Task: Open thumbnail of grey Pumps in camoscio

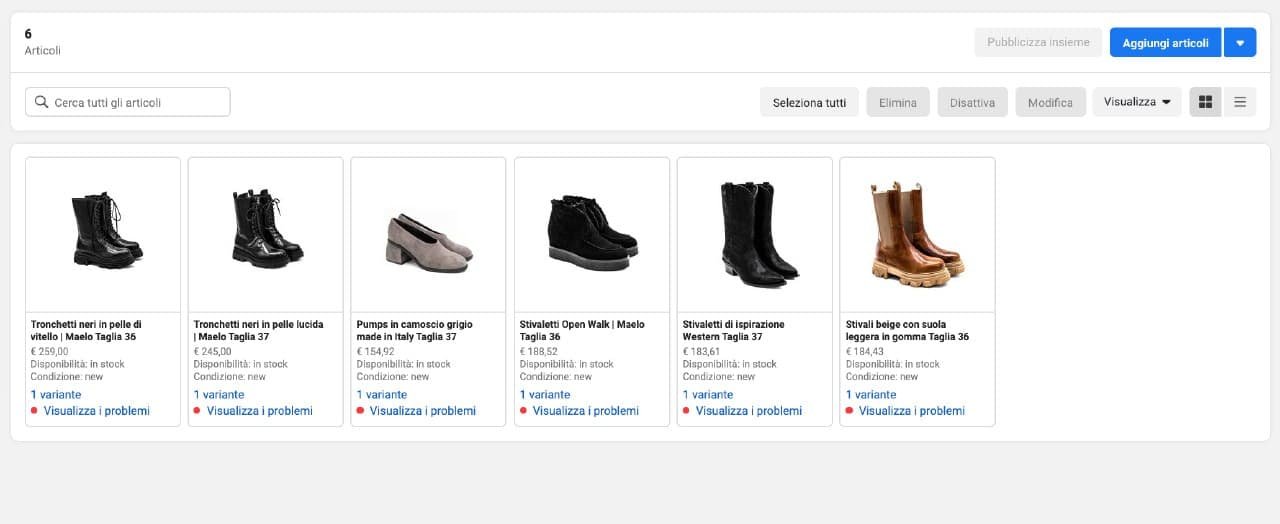Action: click(x=429, y=235)
